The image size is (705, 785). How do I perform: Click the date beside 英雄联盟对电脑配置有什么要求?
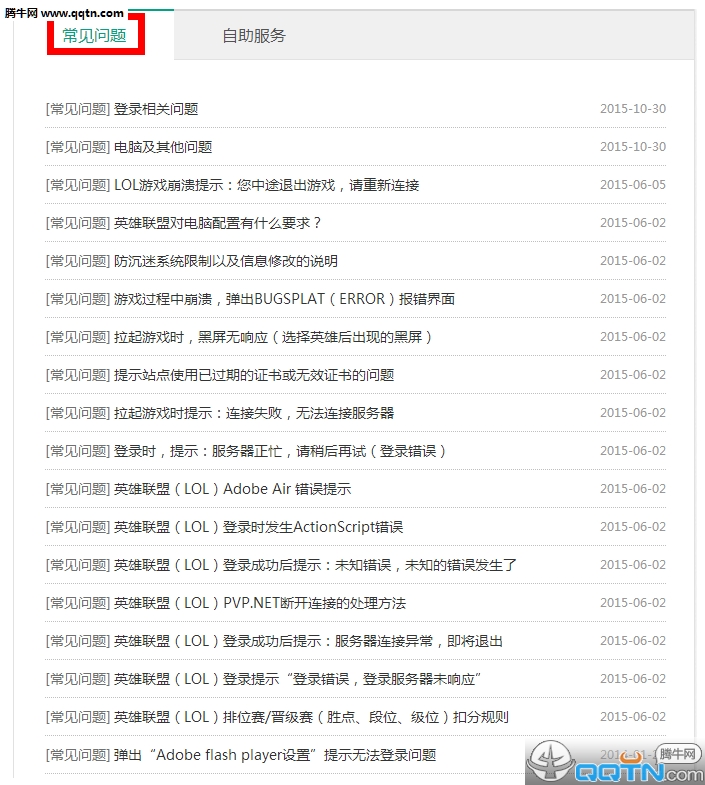click(x=633, y=223)
